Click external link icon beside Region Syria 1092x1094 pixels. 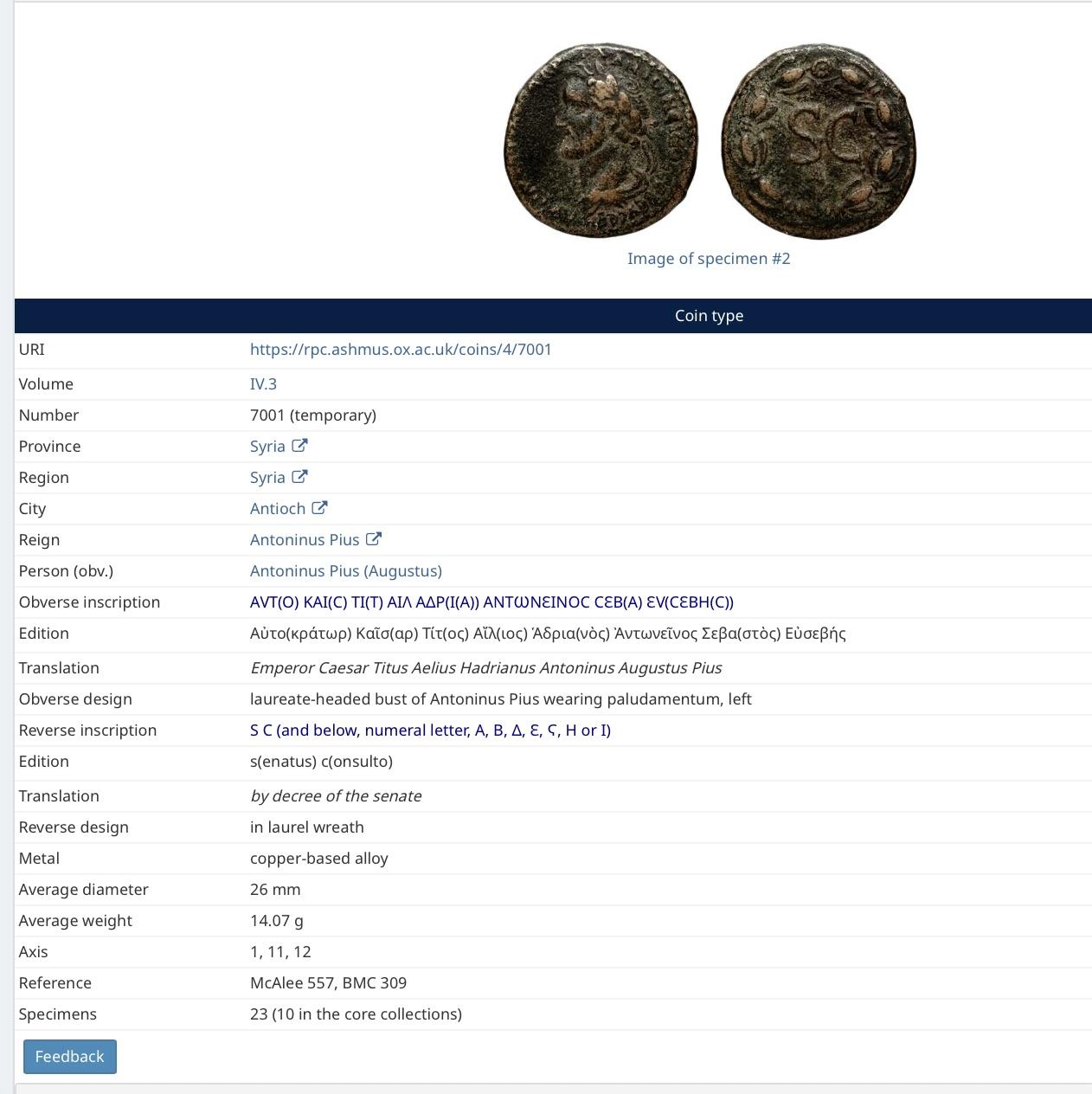tap(299, 477)
